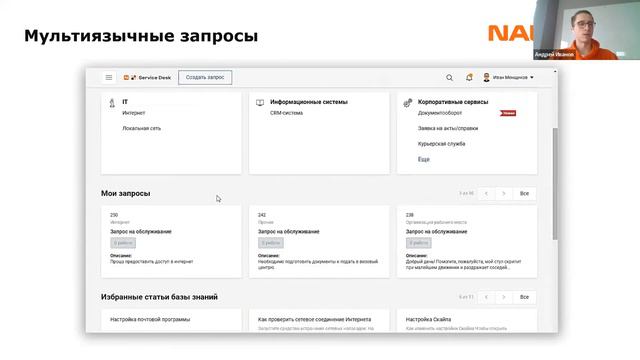This screenshot has width=640, height=360.
Task: Click status badge on request 250
Action: 123,243
